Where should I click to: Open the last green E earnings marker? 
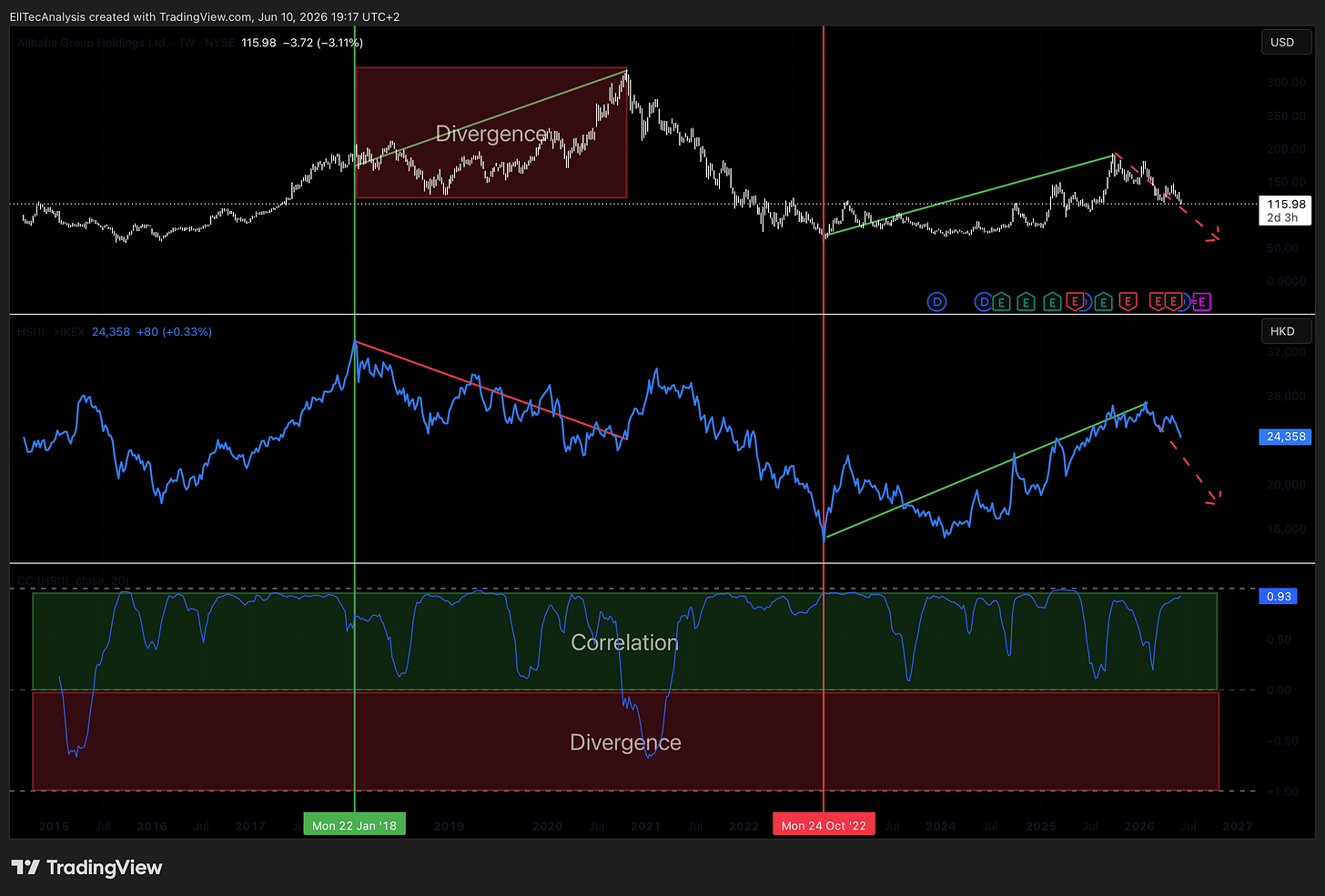point(1103,302)
